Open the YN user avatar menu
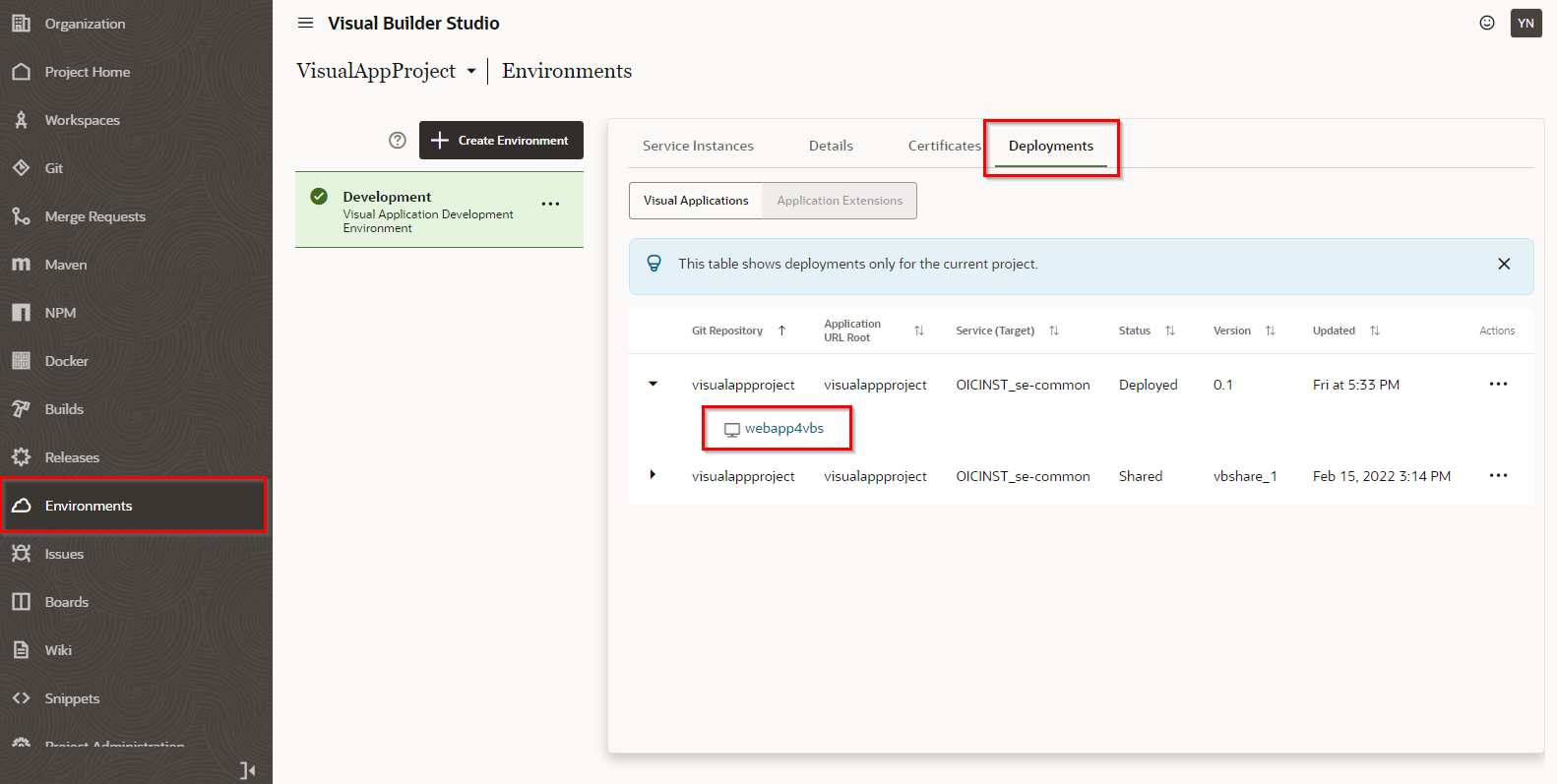This screenshot has height=784, width=1557. pyautogui.click(x=1526, y=23)
